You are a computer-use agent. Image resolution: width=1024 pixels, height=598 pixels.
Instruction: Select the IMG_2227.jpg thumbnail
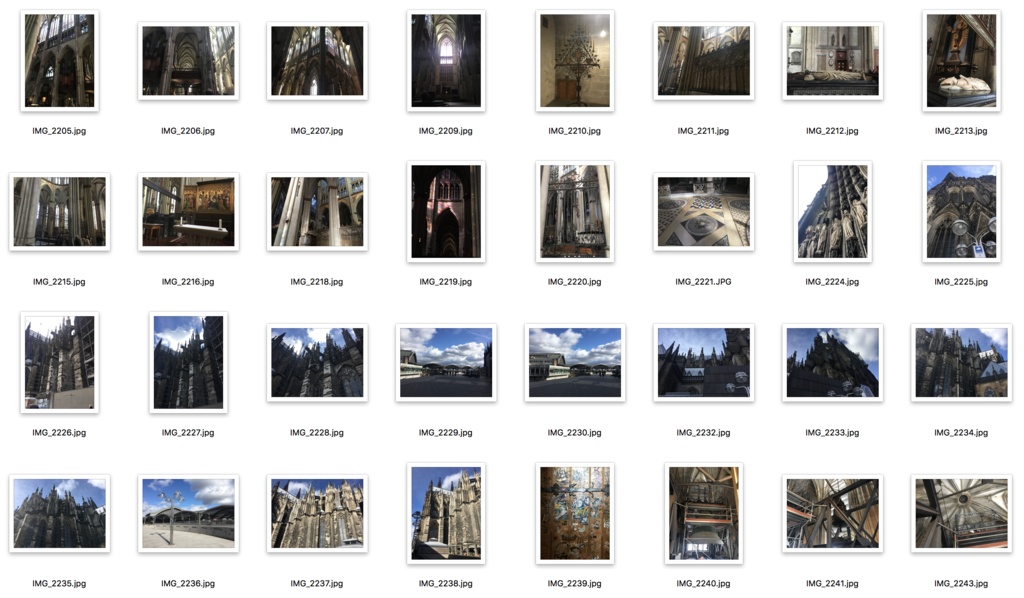pos(188,362)
